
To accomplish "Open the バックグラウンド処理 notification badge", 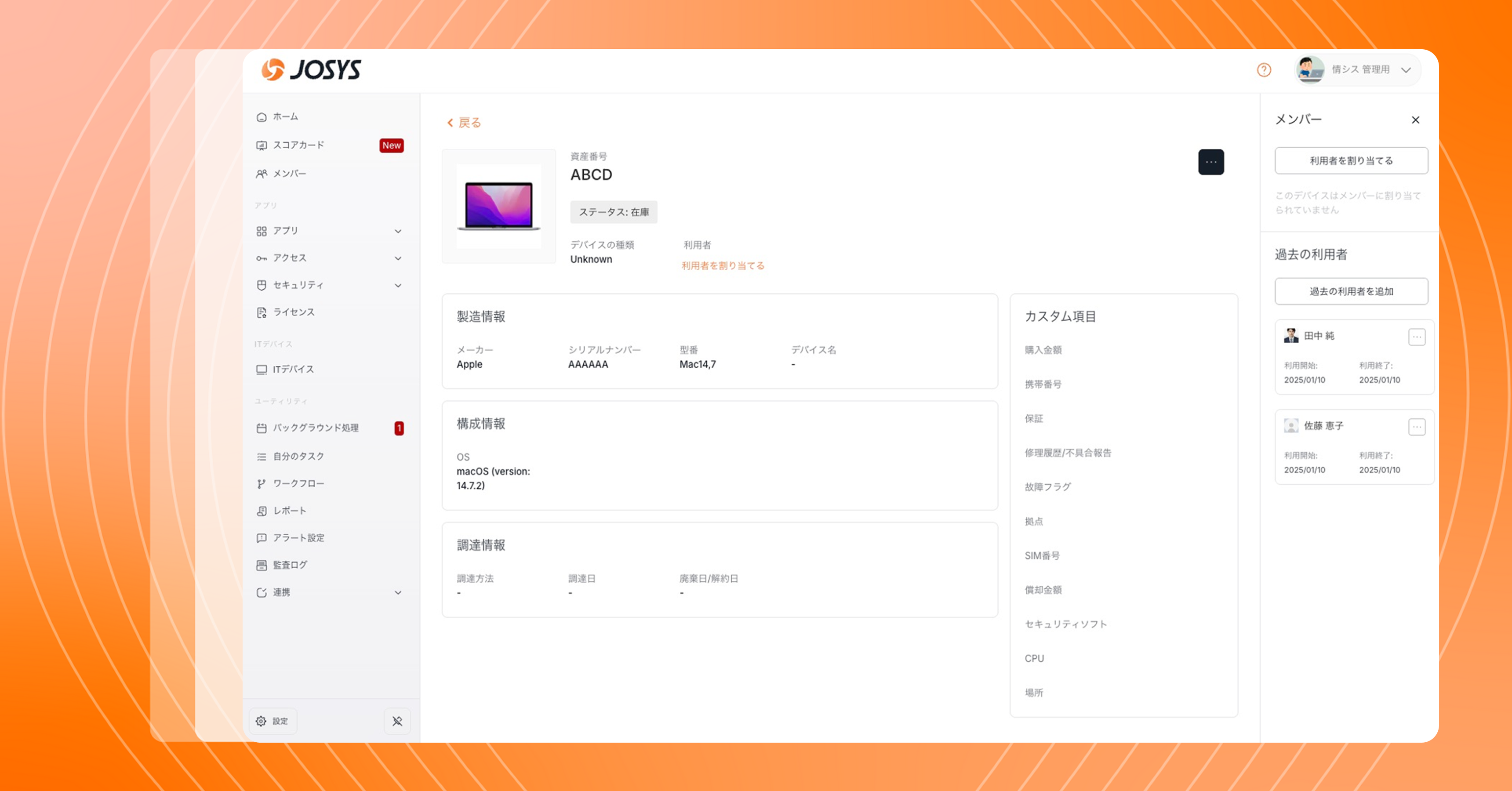I will click(x=399, y=428).
